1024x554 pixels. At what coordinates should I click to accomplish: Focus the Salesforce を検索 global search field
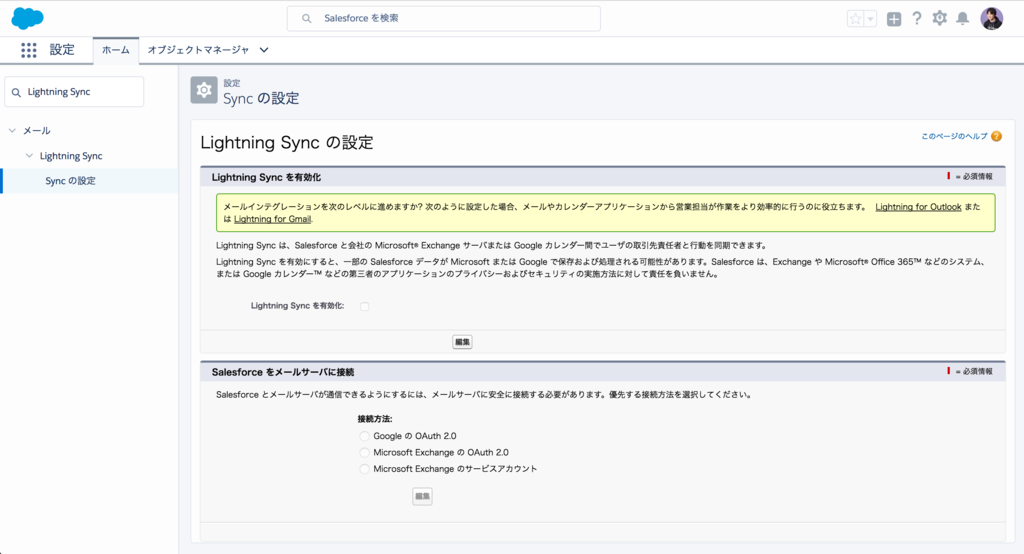(444, 18)
